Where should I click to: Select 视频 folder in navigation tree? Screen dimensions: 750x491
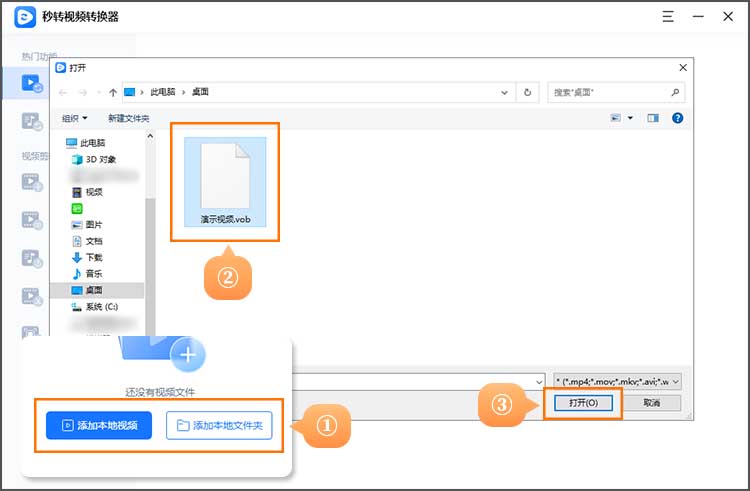(88, 192)
